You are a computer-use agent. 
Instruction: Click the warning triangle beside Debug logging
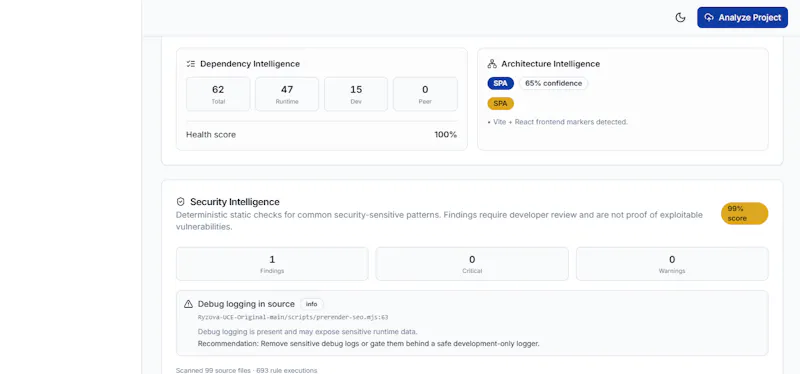tap(188, 304)
